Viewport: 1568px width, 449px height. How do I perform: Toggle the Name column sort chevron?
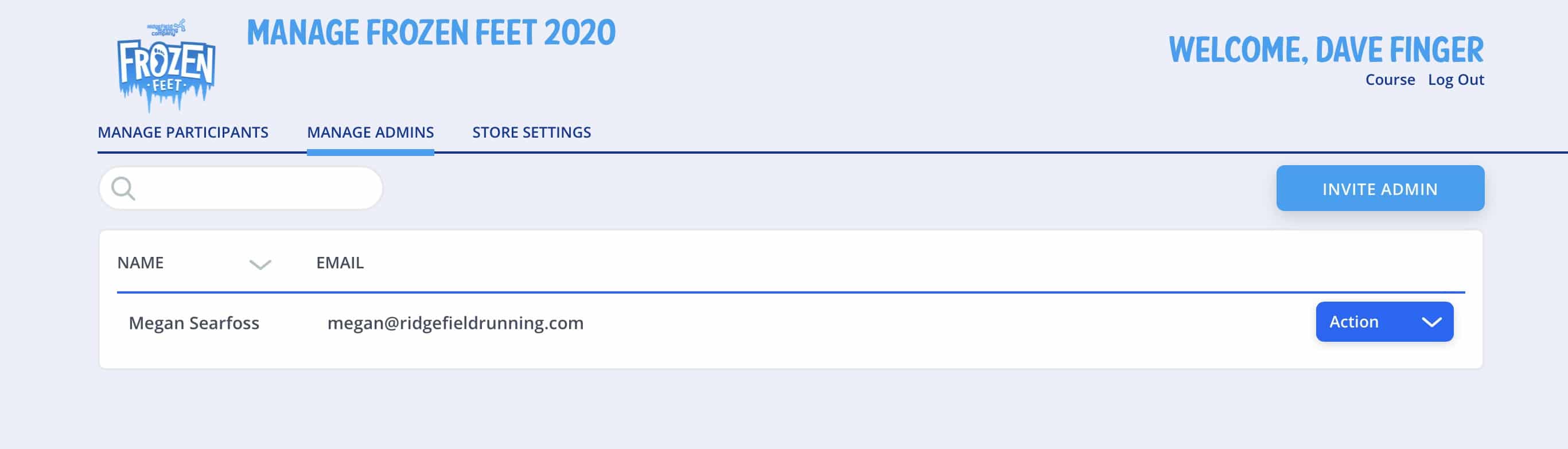point(260,264)
